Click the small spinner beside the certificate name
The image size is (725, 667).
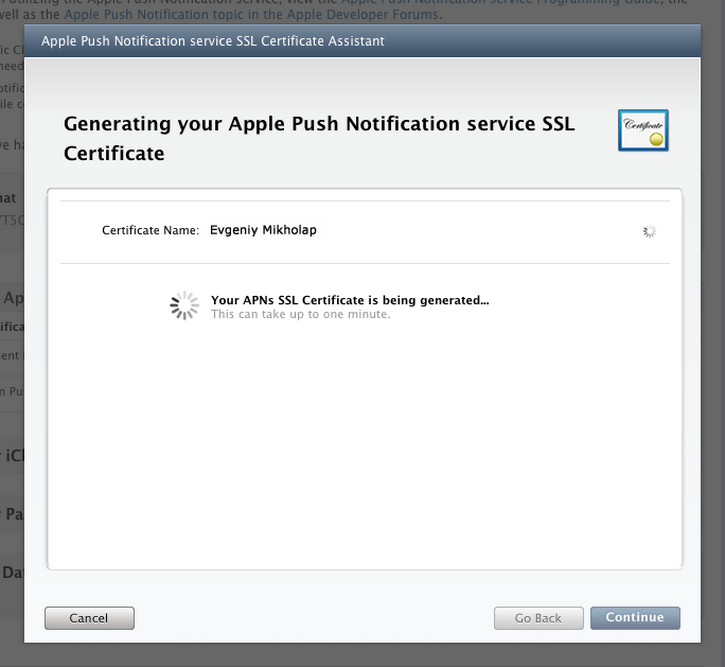click(650, 231)
